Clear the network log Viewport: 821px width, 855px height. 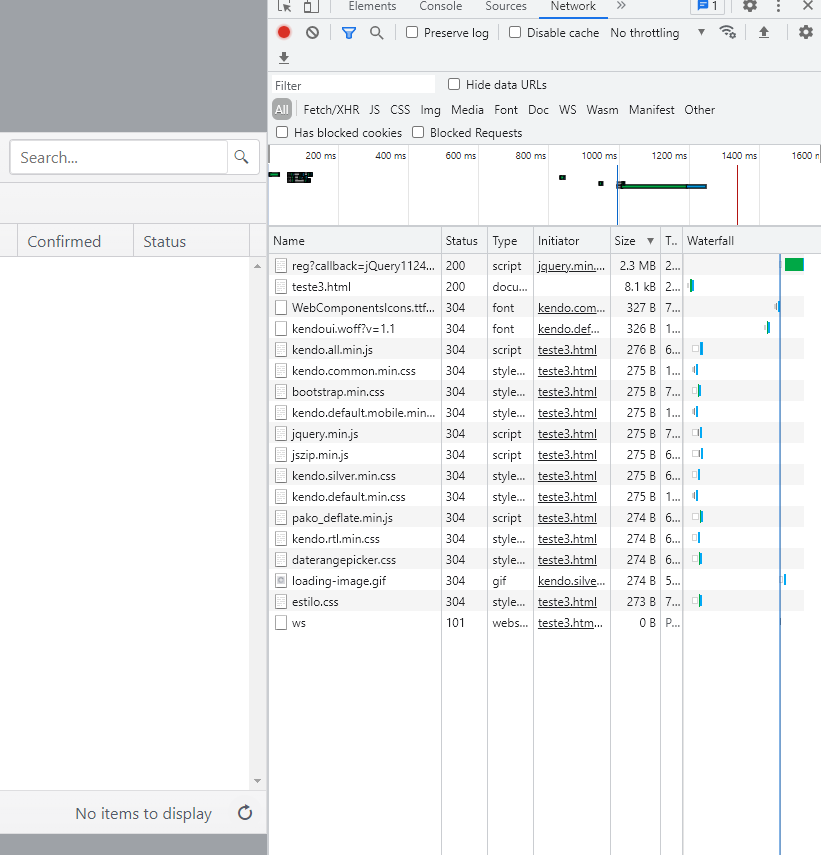[x=312, y=32]
